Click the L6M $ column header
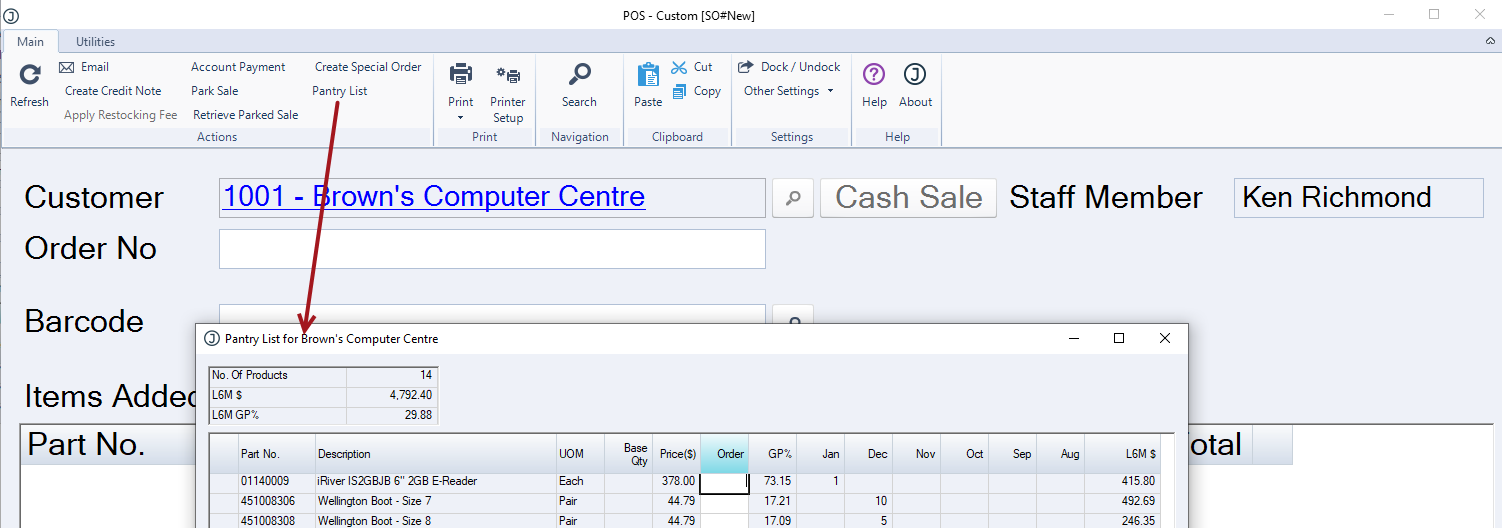This screenshot has height=528, width=1502. pos(1122,454)
